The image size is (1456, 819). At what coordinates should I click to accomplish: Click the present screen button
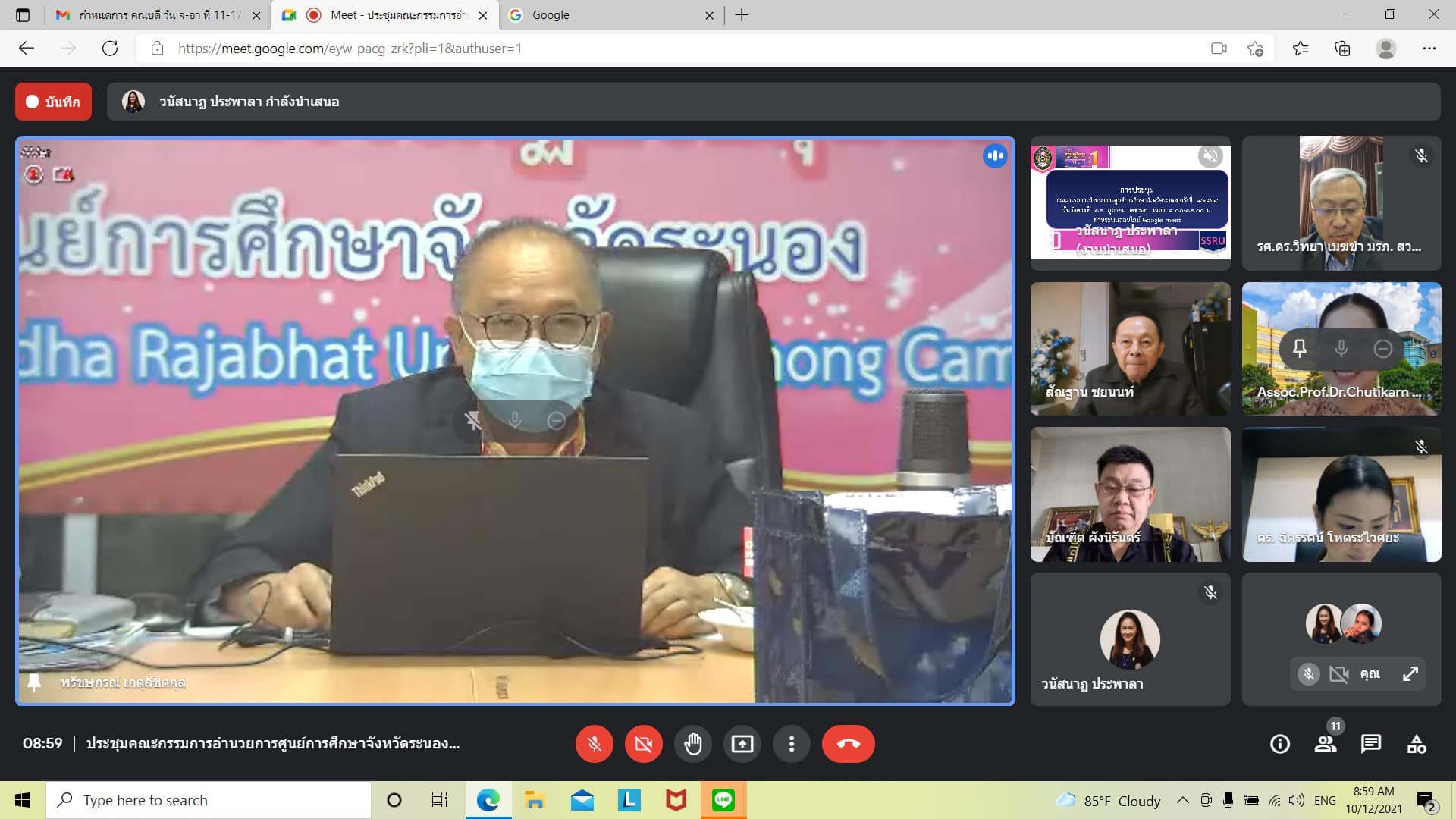click(742, 744)
